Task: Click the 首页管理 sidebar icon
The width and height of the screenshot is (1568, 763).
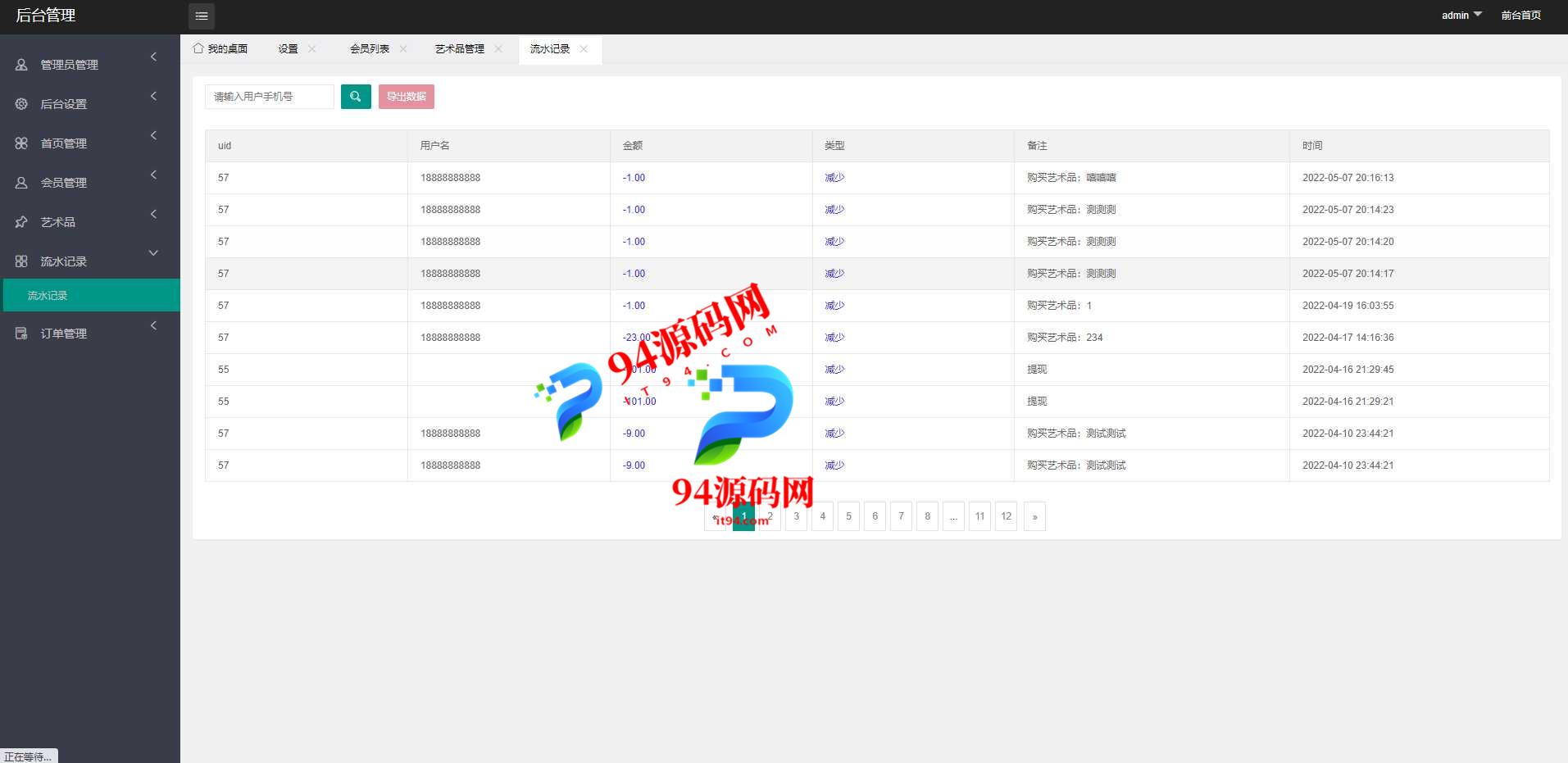Action: click(x=21, y=143)
